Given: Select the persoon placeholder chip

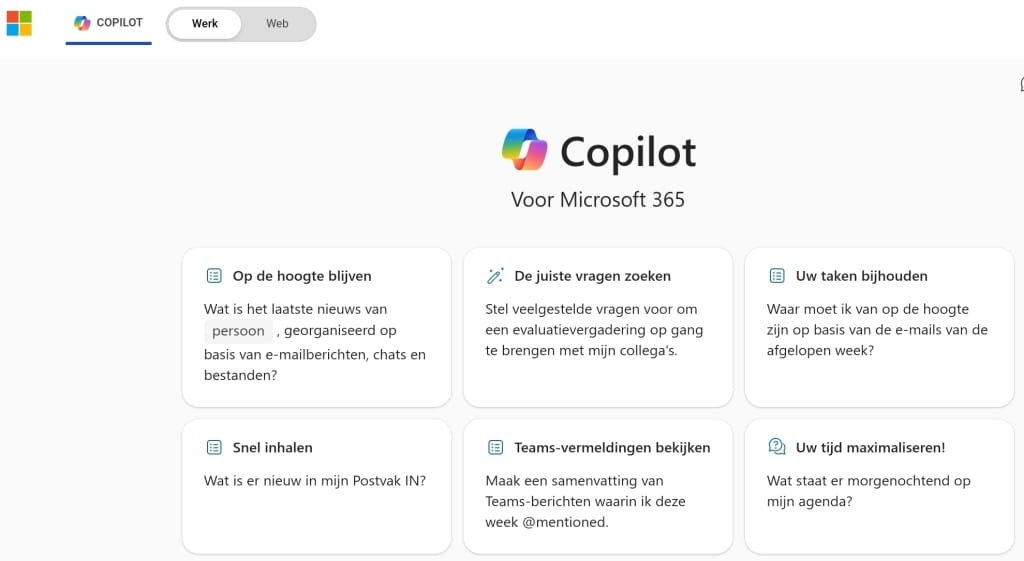Looking at the screenshot, I should 238,331.
